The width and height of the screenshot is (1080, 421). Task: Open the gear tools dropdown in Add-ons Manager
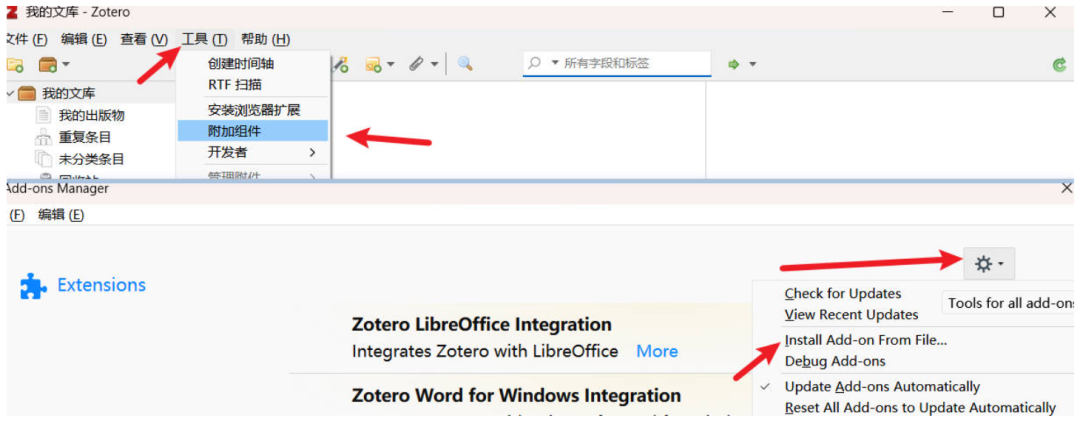coord(989,263)
